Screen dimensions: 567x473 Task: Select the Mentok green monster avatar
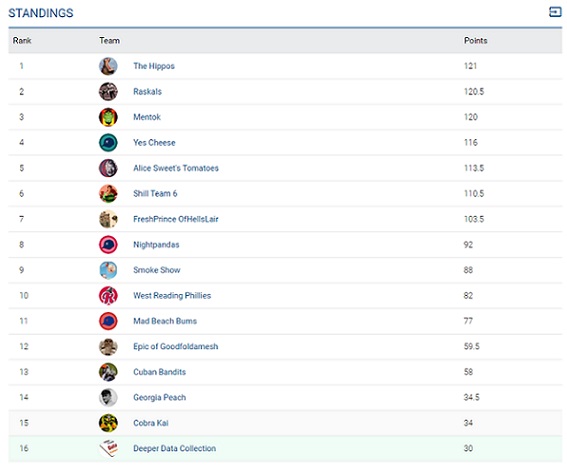pyautogui.click(x=108, y=117)
